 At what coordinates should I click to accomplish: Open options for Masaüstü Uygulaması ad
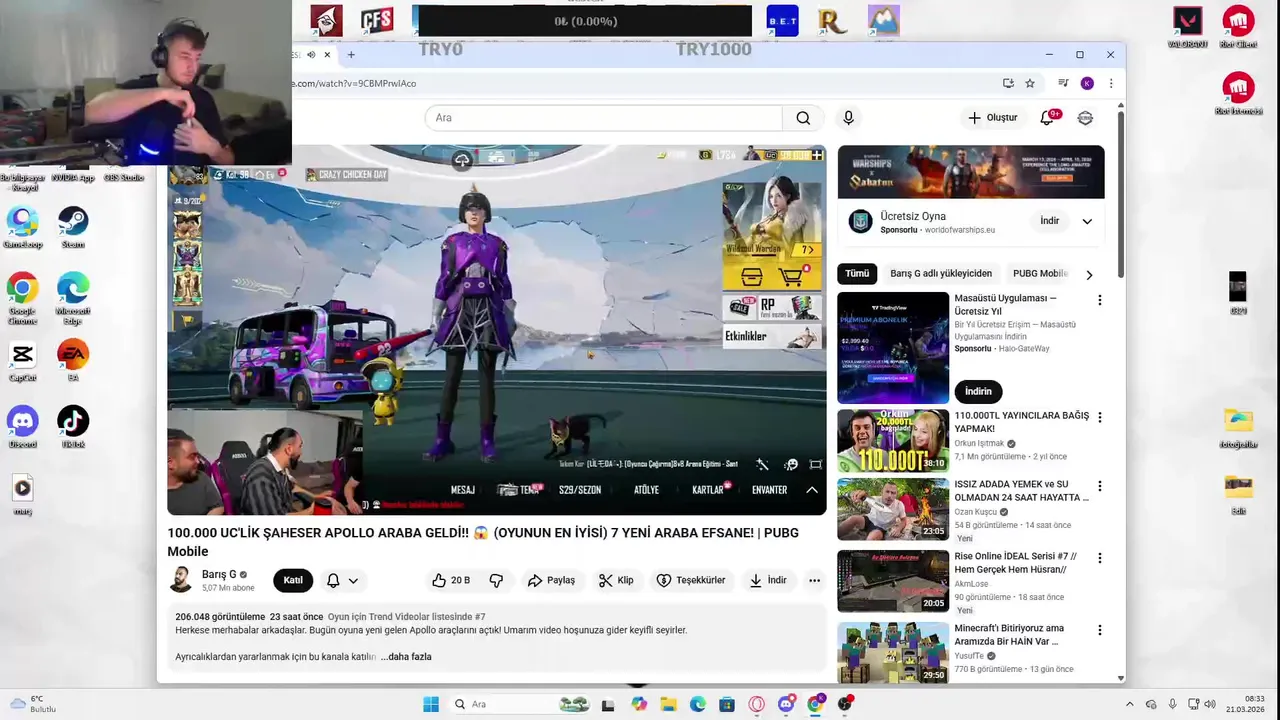(1099, 300)
